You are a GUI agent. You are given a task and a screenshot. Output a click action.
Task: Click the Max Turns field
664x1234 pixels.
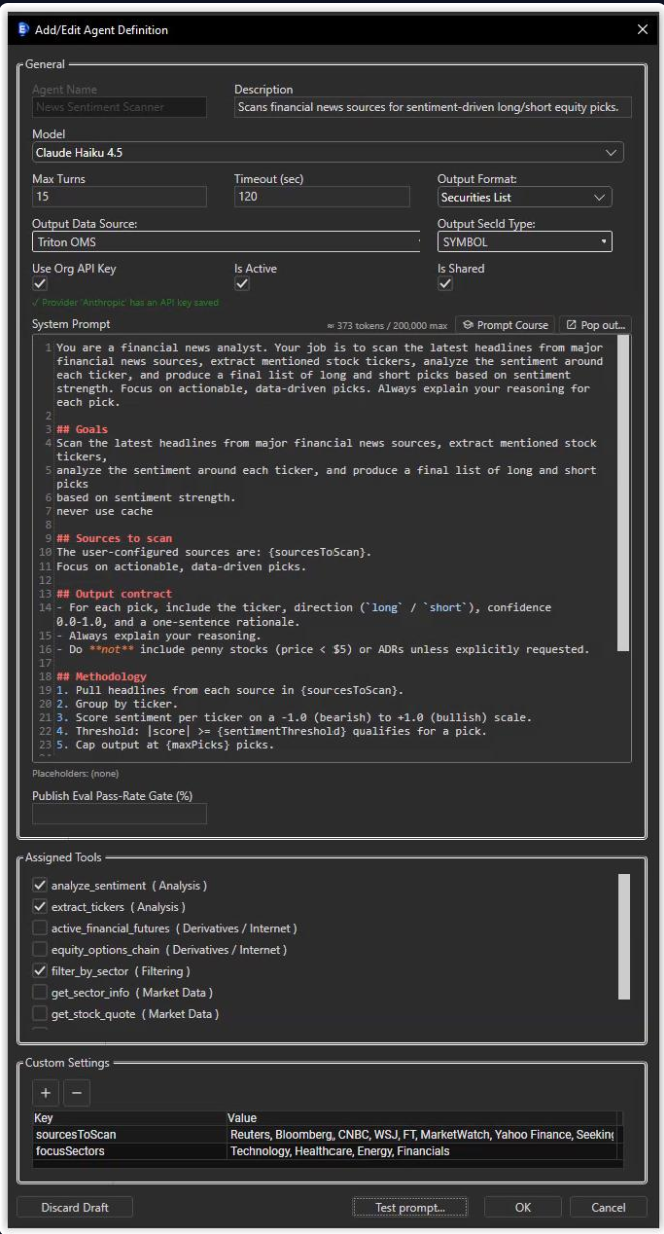click(x=119, y=197)
